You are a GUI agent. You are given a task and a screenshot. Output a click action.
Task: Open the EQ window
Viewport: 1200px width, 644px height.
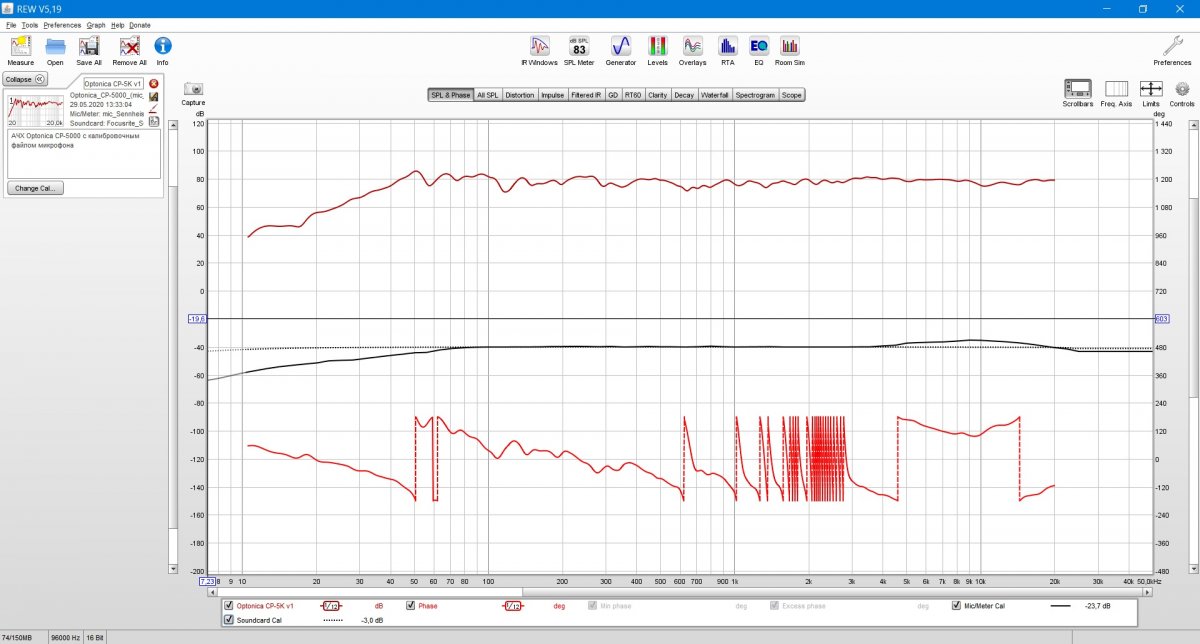pyautogui.click(x=759, y=50)
